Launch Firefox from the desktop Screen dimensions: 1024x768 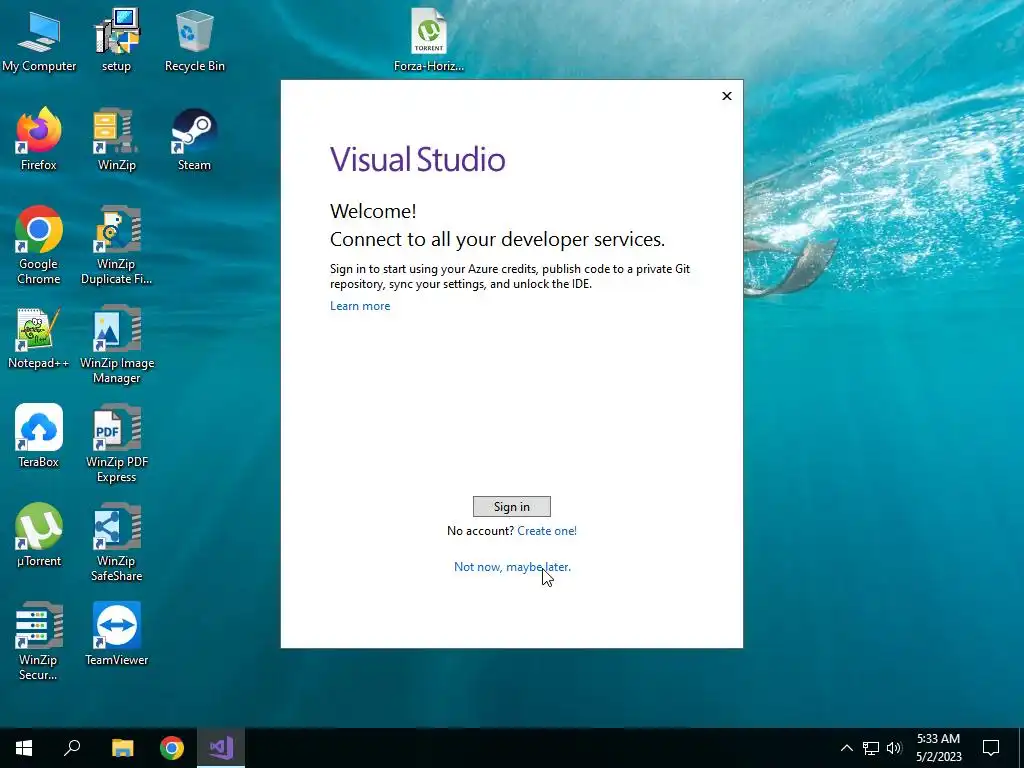pos(39,138)
